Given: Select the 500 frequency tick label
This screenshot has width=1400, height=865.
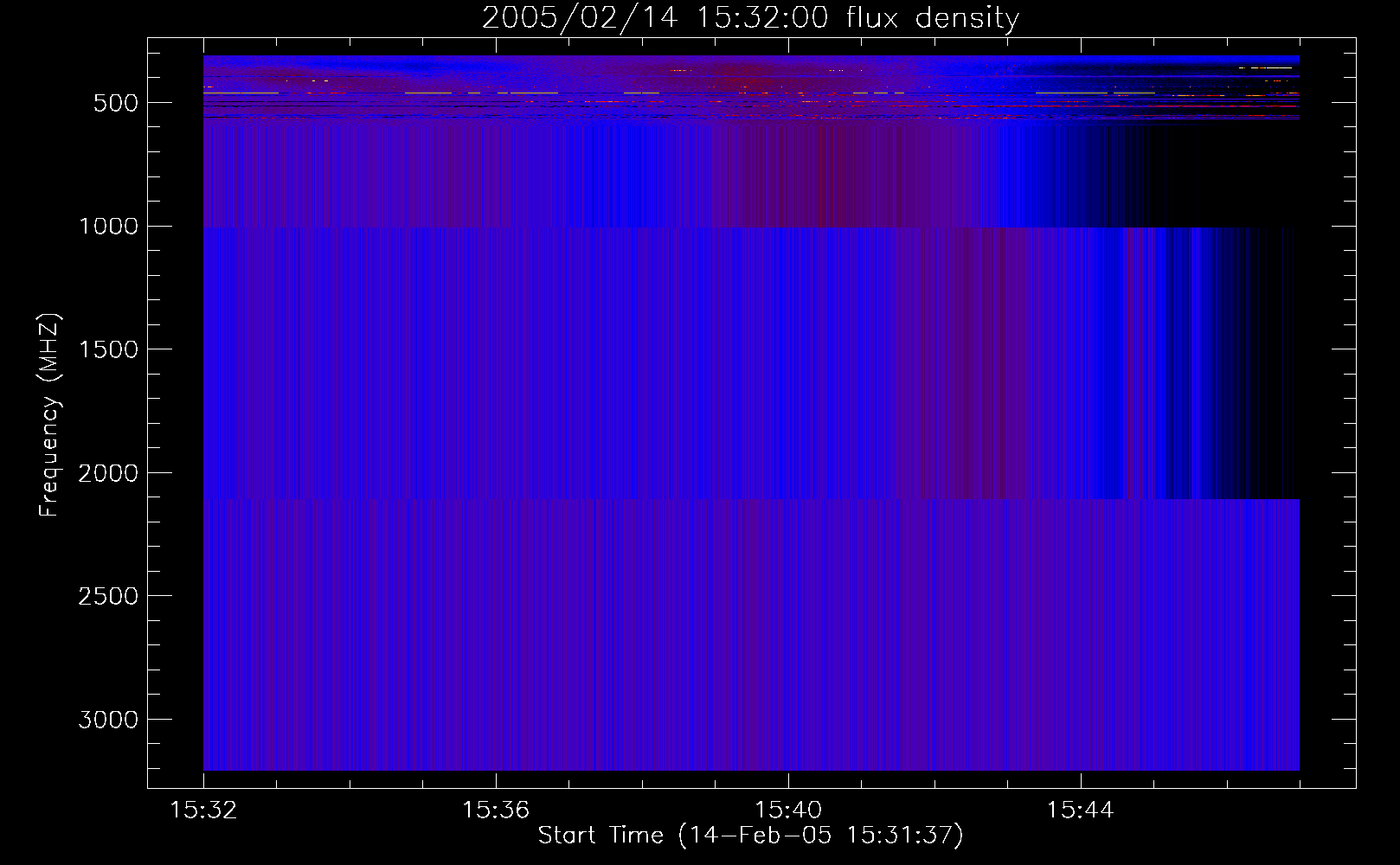Looking at the screenshot, I should click(116, 103).
